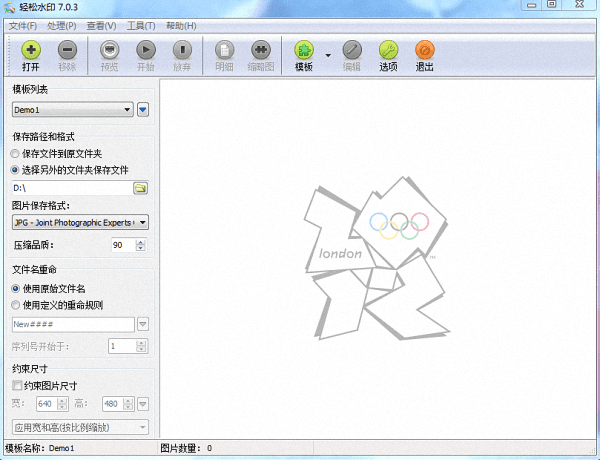This screenshot has height=460, width=600.
Task: Click the London Olympics logo preview
Action: pyautogui.click(x=376, y=258)
